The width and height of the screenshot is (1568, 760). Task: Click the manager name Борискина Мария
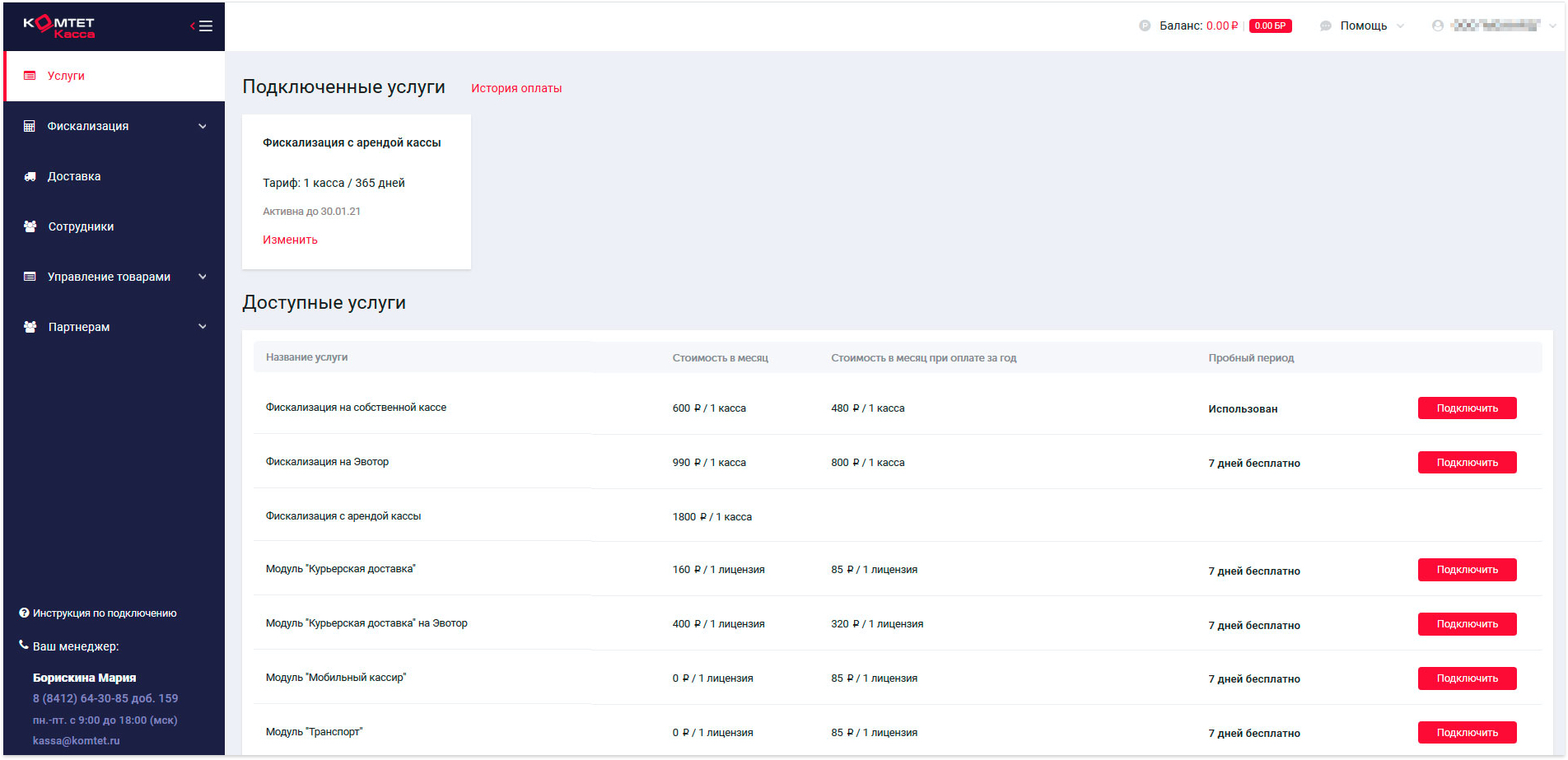point(84,678)
